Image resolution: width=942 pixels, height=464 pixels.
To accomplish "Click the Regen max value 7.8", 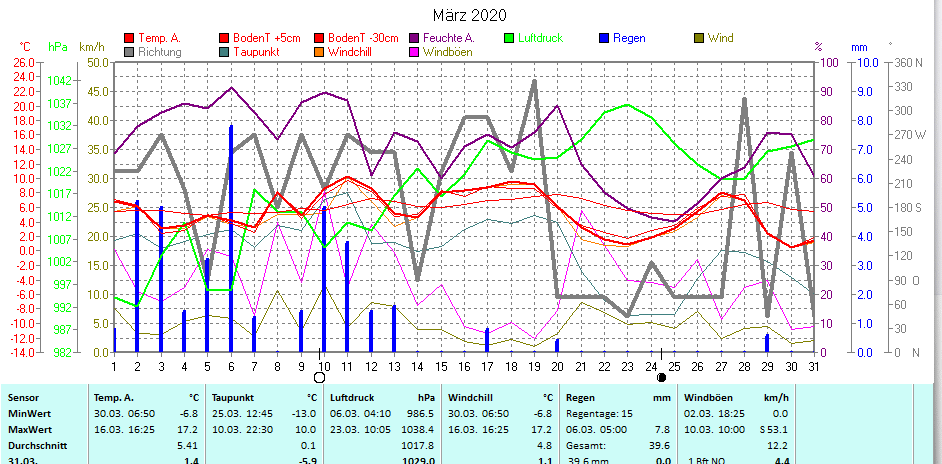I will point(665,430).
